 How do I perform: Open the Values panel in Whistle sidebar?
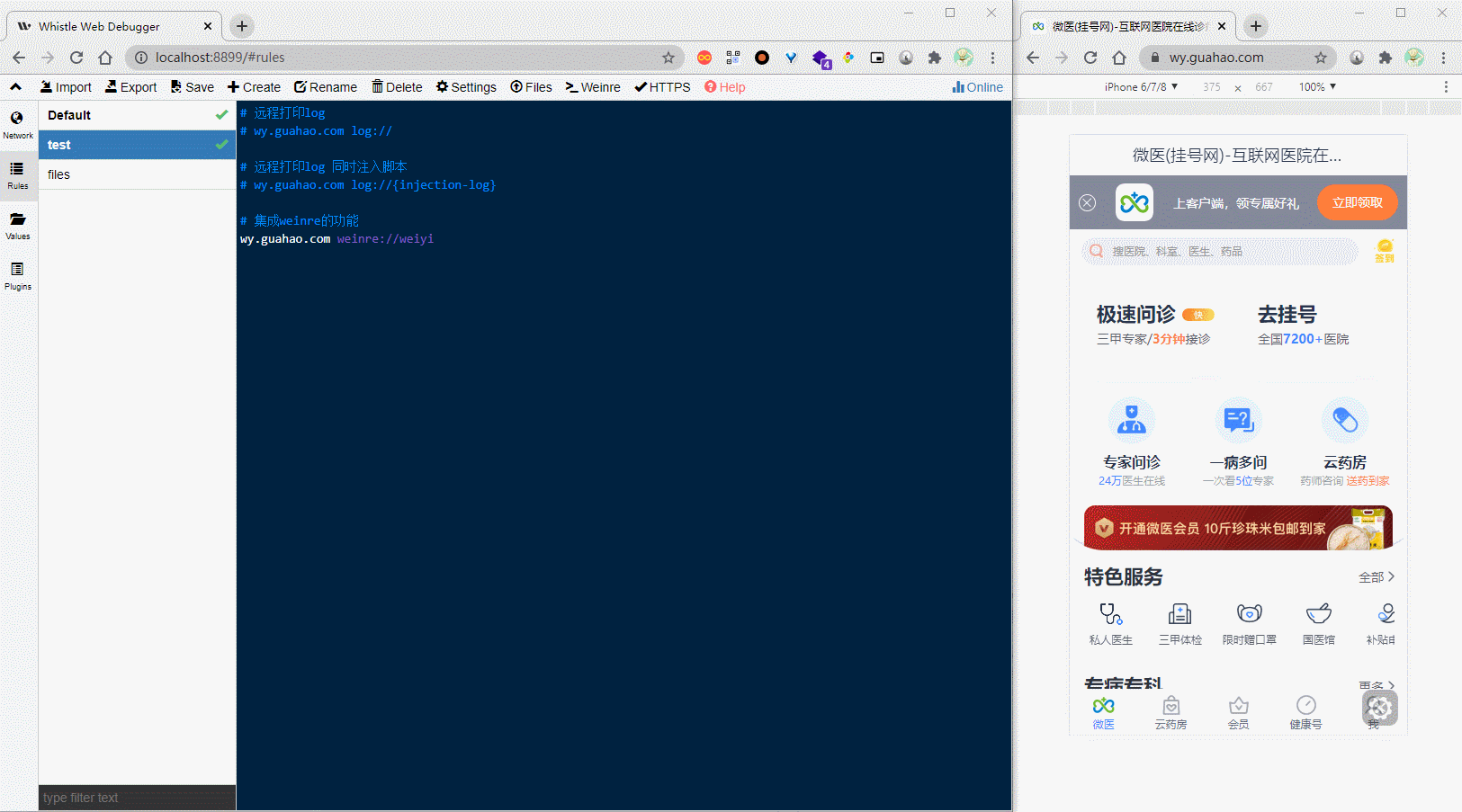[18, 226]
